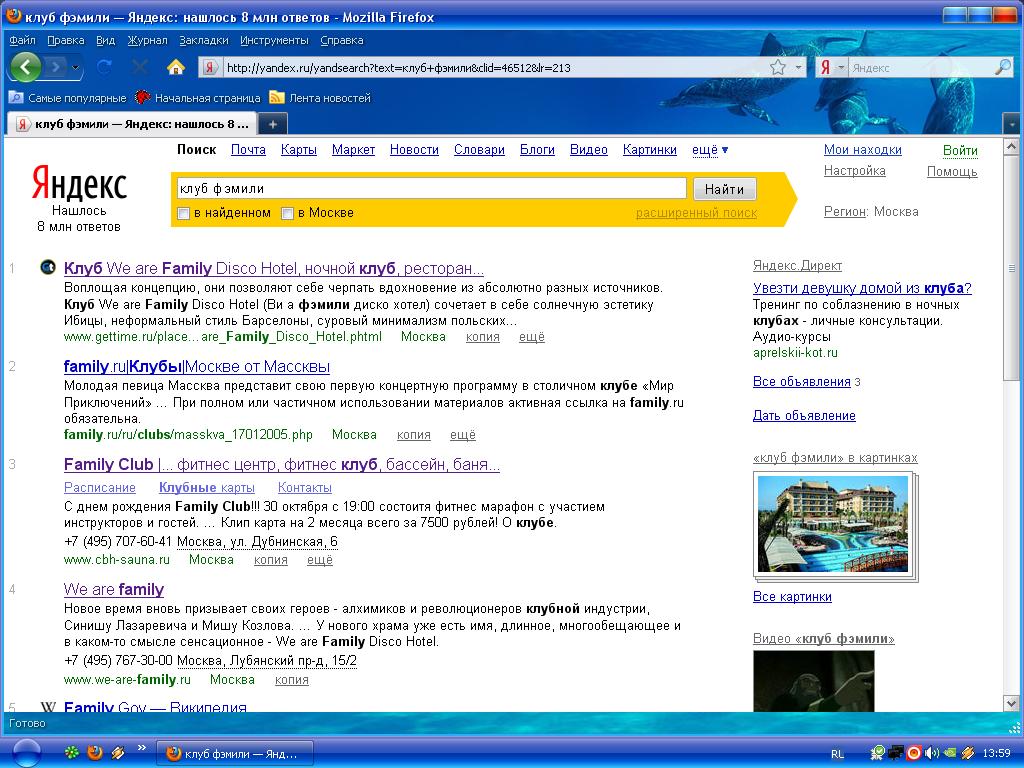
Task: Click the Home icon in navigation toolbar
Action: tap(176, 67)
